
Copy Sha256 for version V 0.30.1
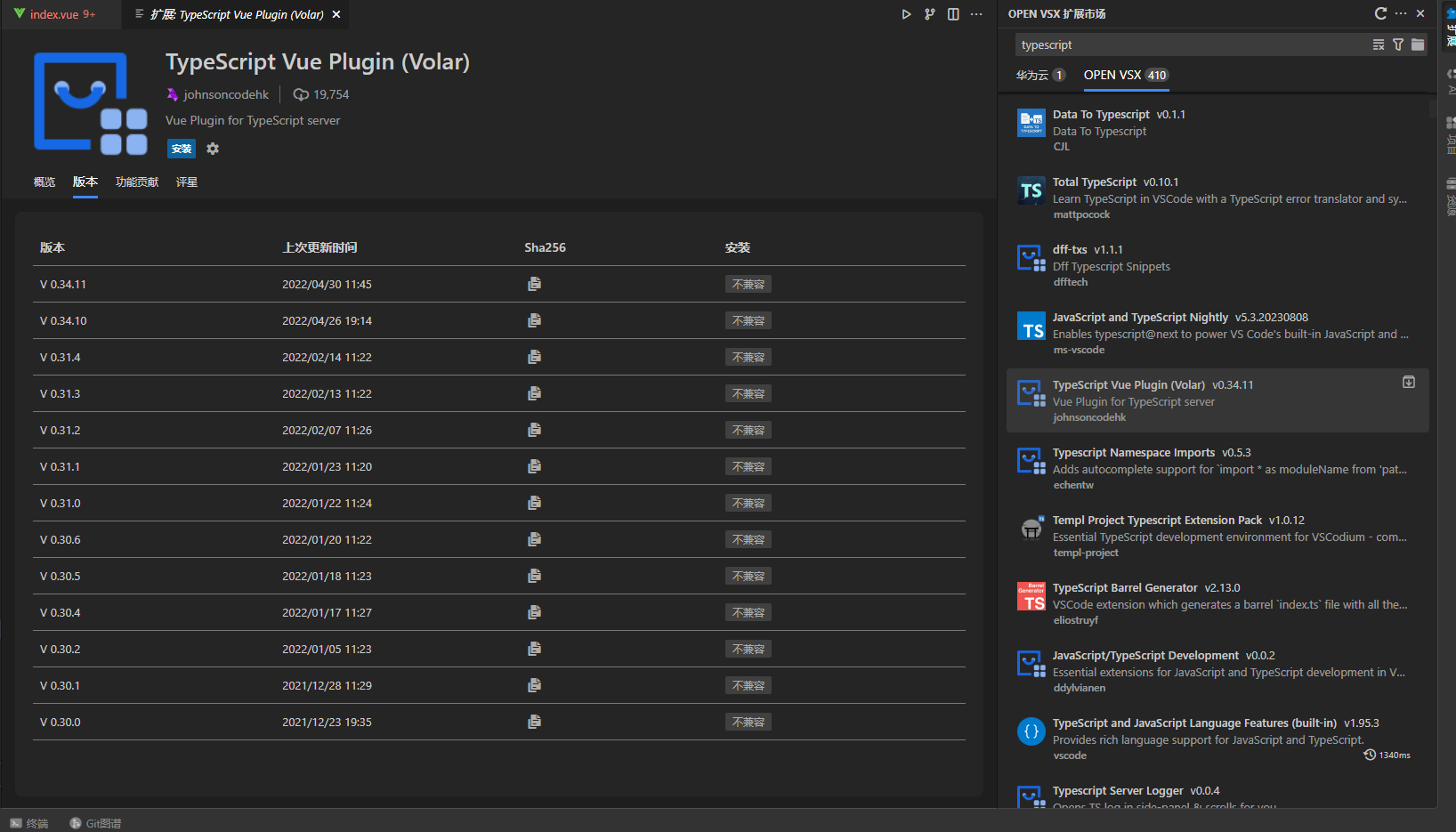[534, 685]
